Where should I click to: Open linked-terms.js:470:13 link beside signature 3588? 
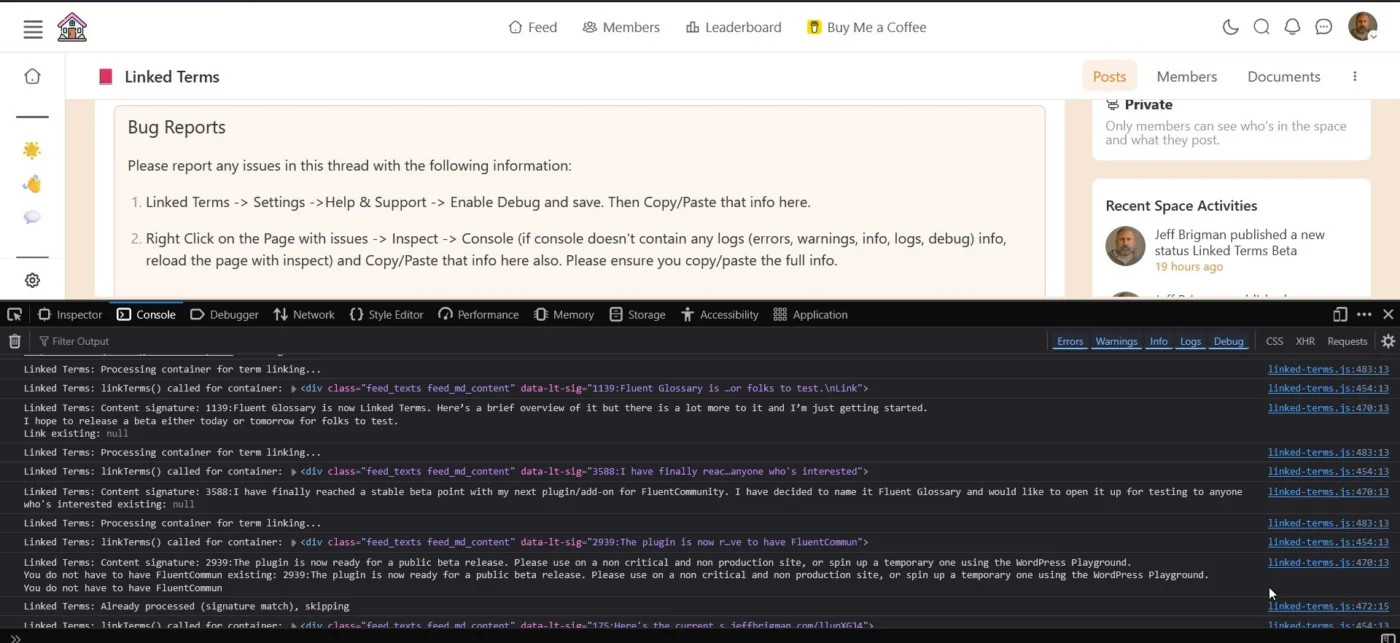coord(1328,491)
